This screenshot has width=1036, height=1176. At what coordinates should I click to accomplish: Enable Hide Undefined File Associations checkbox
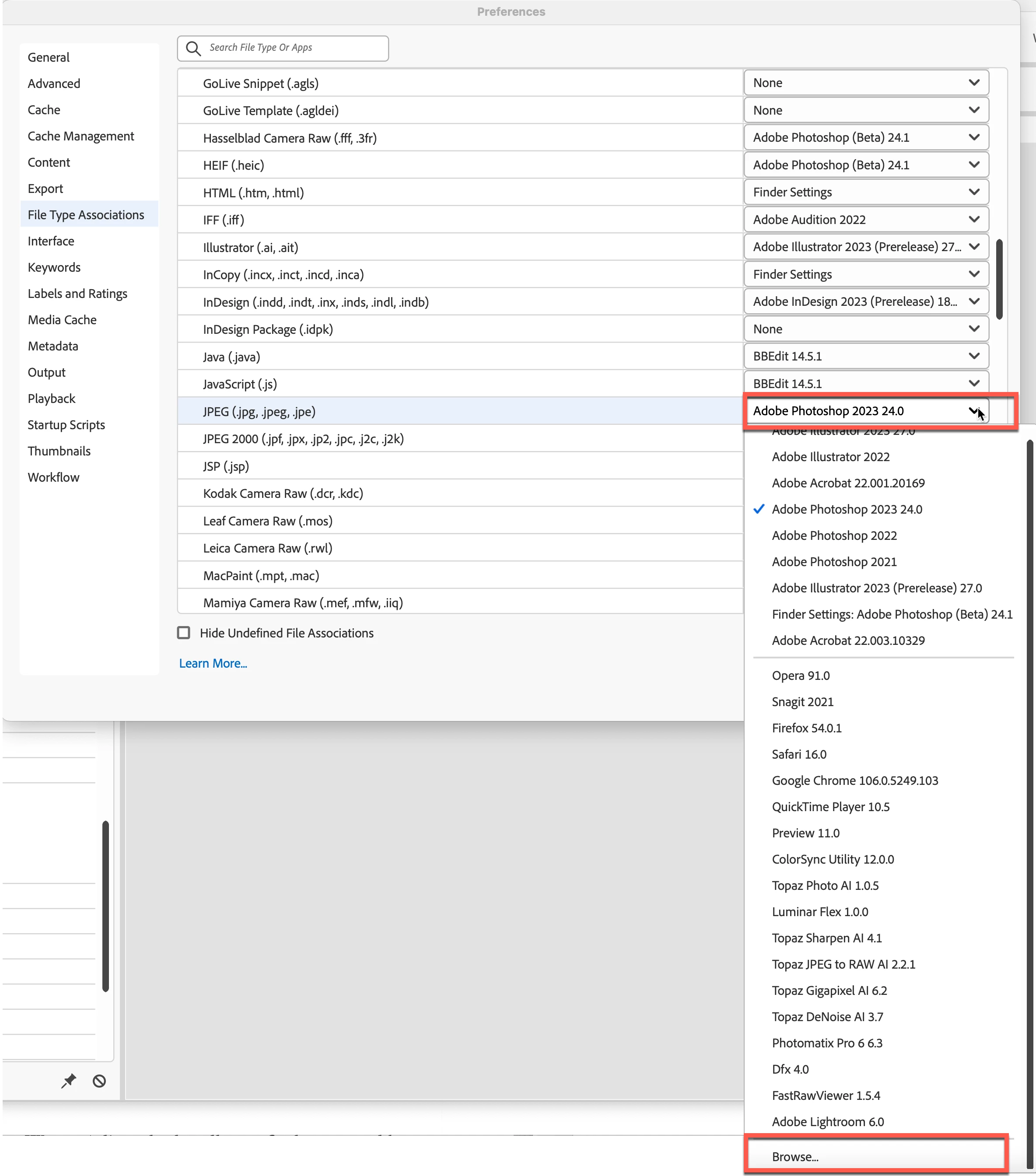(183, 633)
